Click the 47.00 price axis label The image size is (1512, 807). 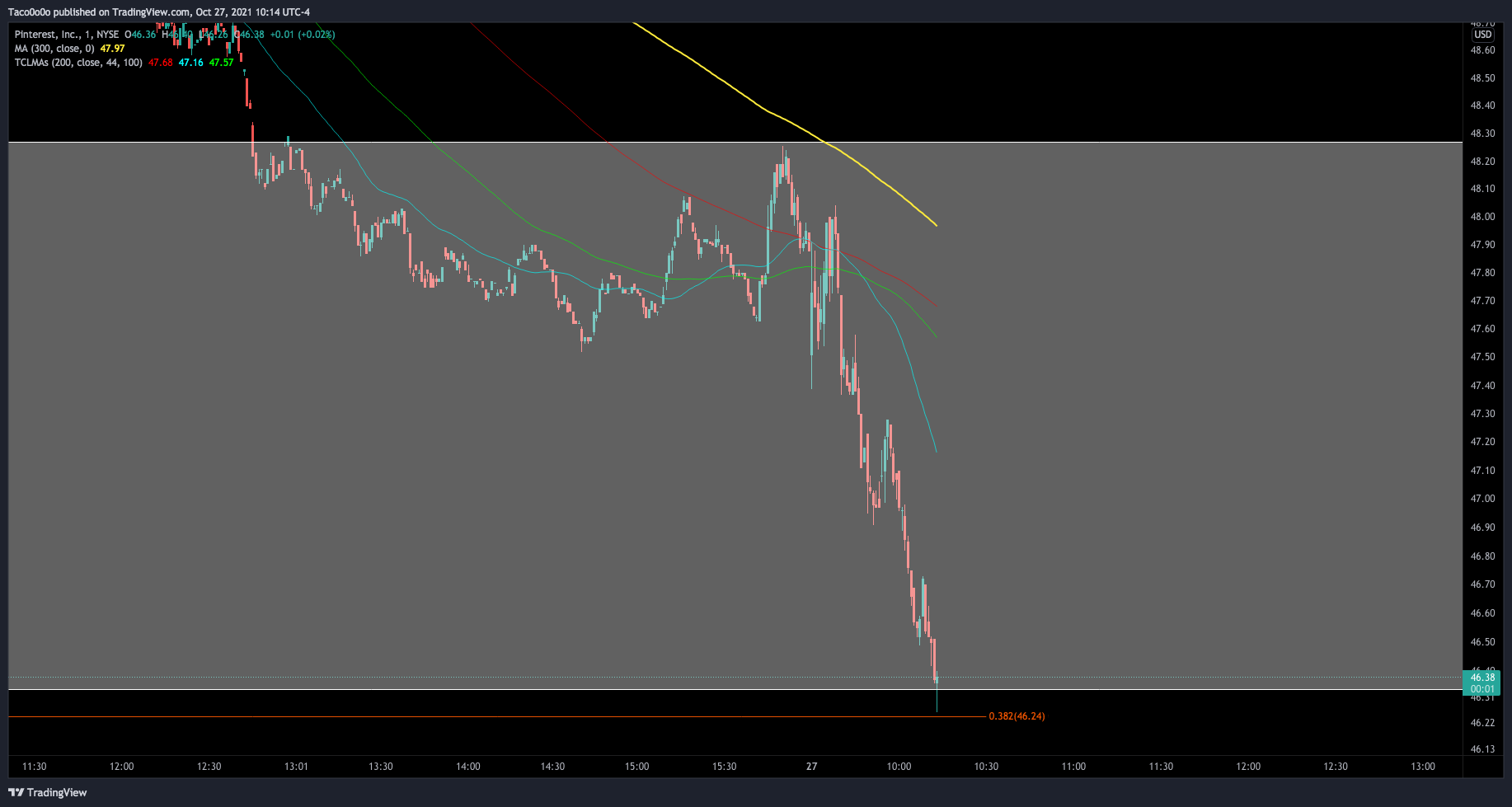pos(1482,499)
